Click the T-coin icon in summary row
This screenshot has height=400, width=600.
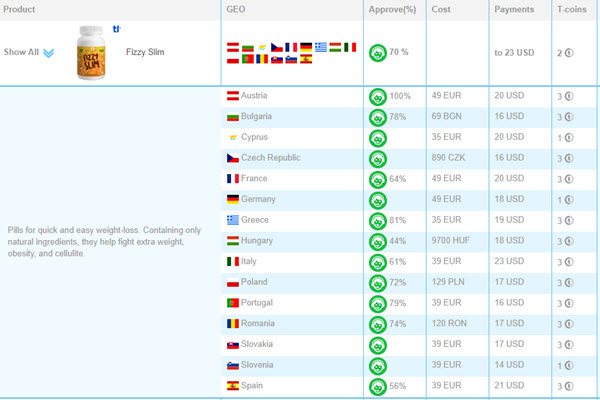(569, 53)
